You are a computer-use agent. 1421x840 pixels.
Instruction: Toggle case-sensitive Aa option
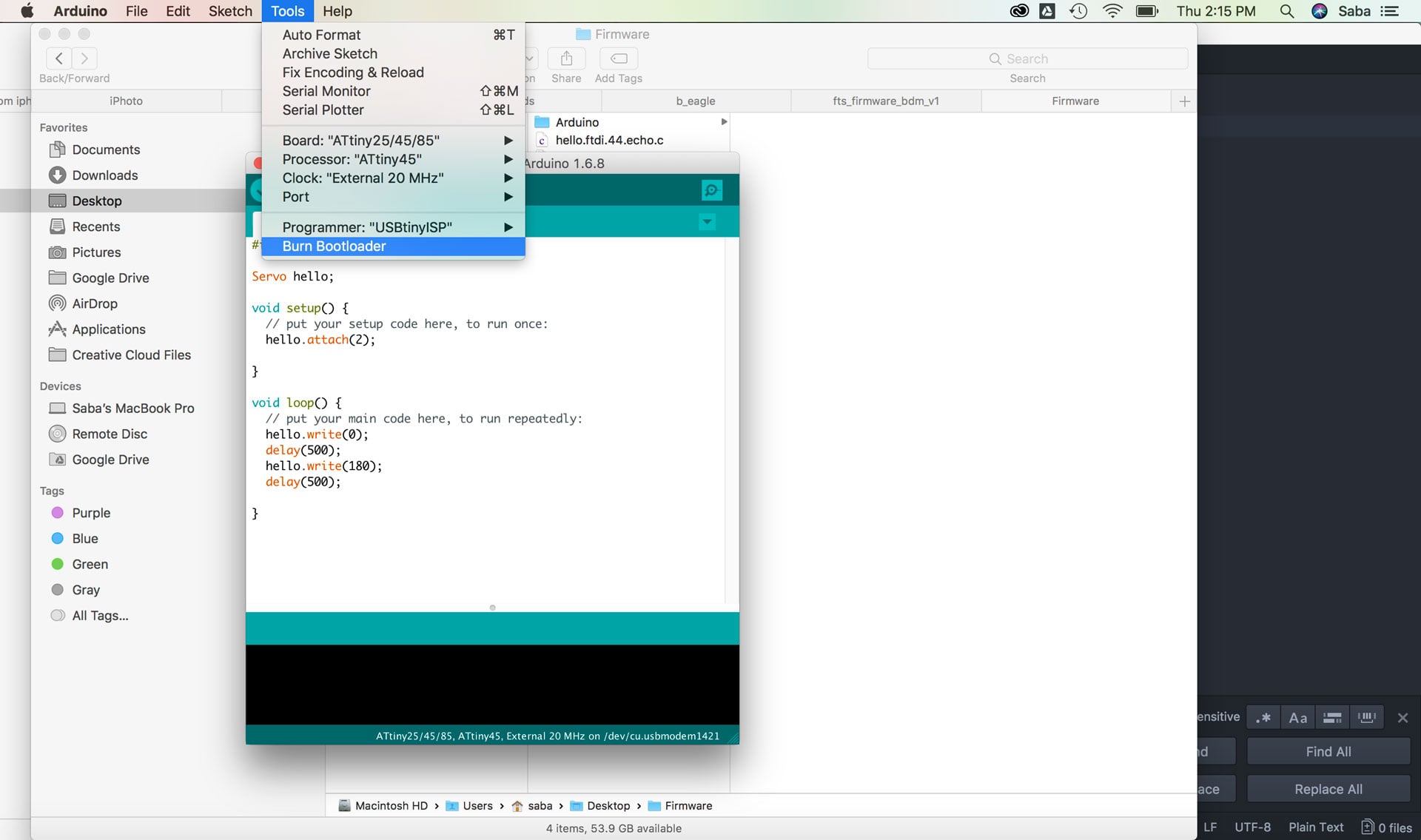pyautogui.click(x=1298, y=717)
